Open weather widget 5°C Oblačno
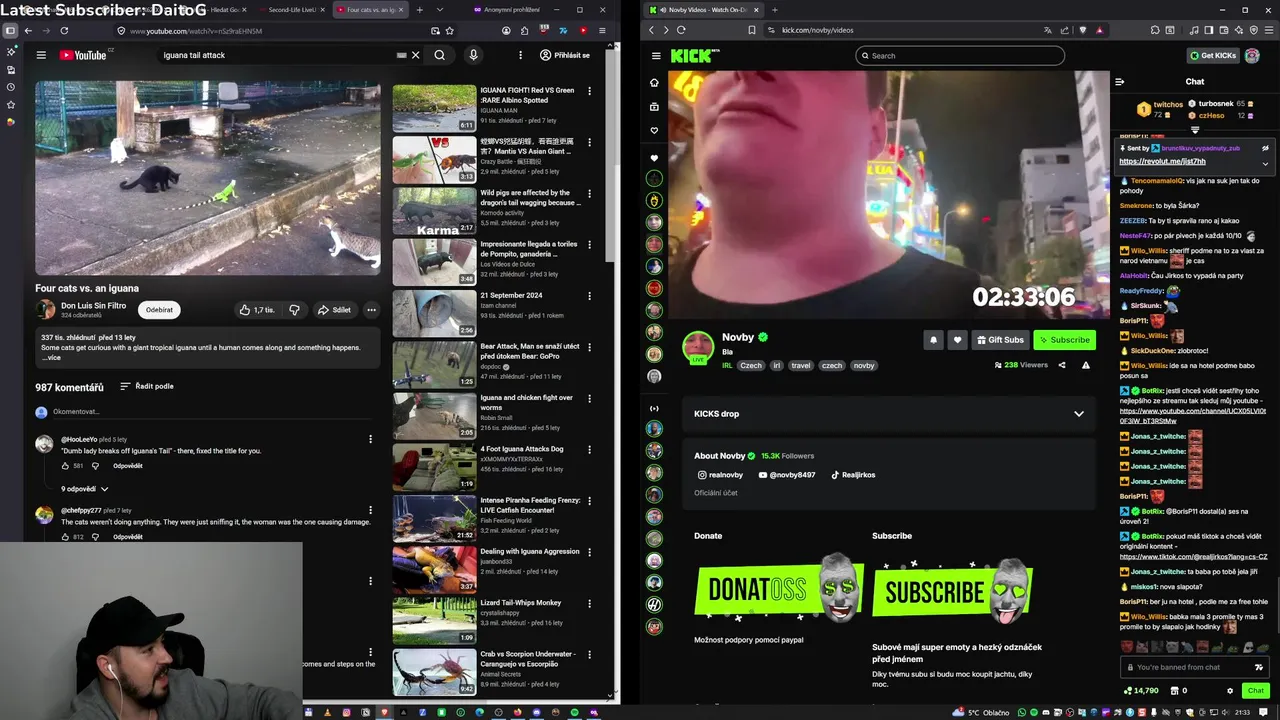Viewport: 1280px width, 720px height. point(980,712)
